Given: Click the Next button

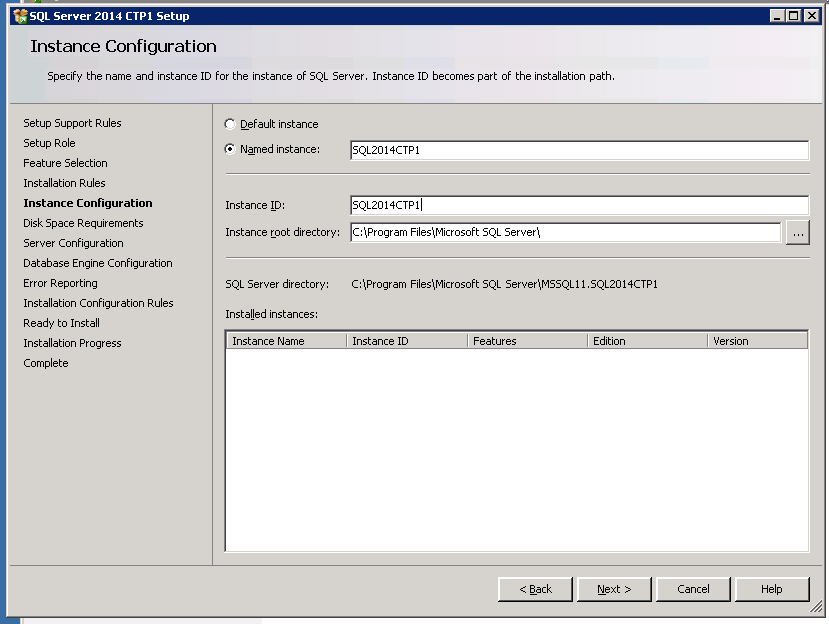Looking at the screenshot, I should tap(614, 589).
